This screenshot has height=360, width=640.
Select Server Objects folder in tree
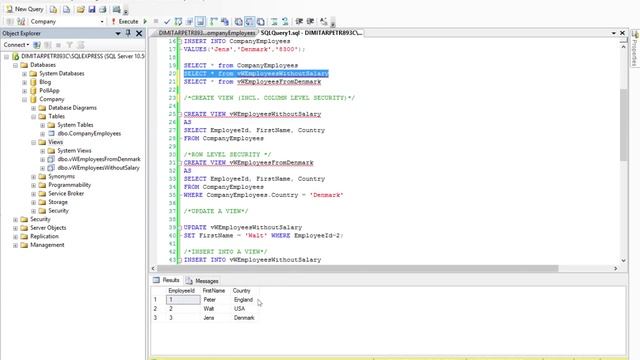point(48,228)
